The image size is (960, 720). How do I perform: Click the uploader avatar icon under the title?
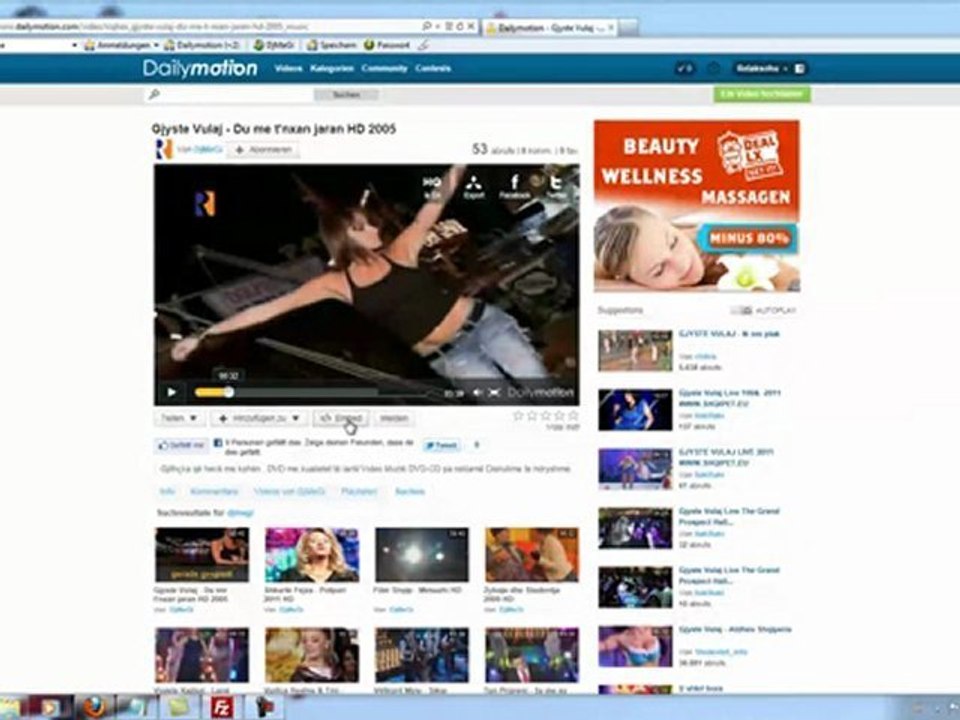point(163,149)
